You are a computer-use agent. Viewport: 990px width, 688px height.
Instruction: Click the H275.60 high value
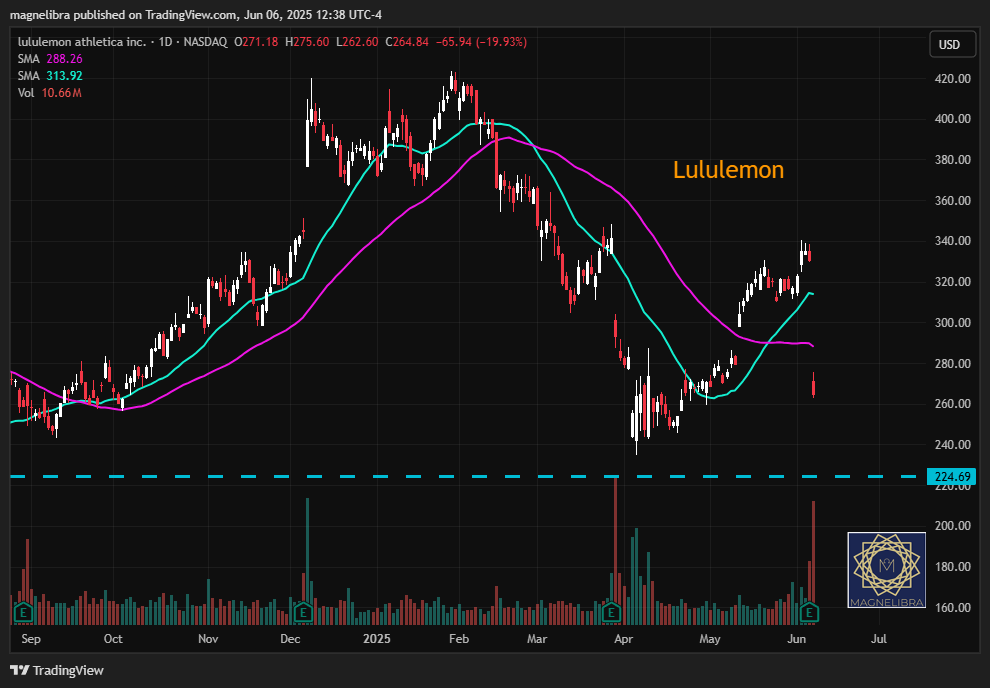coord(307,42)
